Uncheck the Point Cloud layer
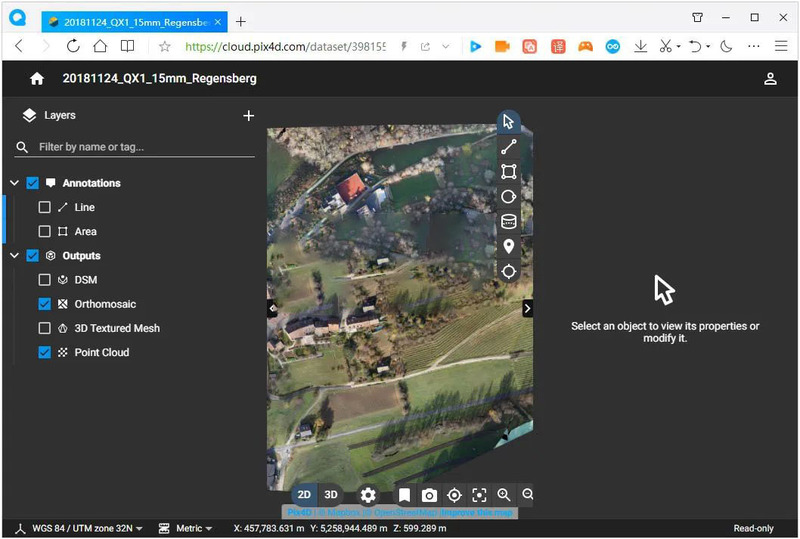The width and height of the screenshot is (800, 539). tap(44, 352)
